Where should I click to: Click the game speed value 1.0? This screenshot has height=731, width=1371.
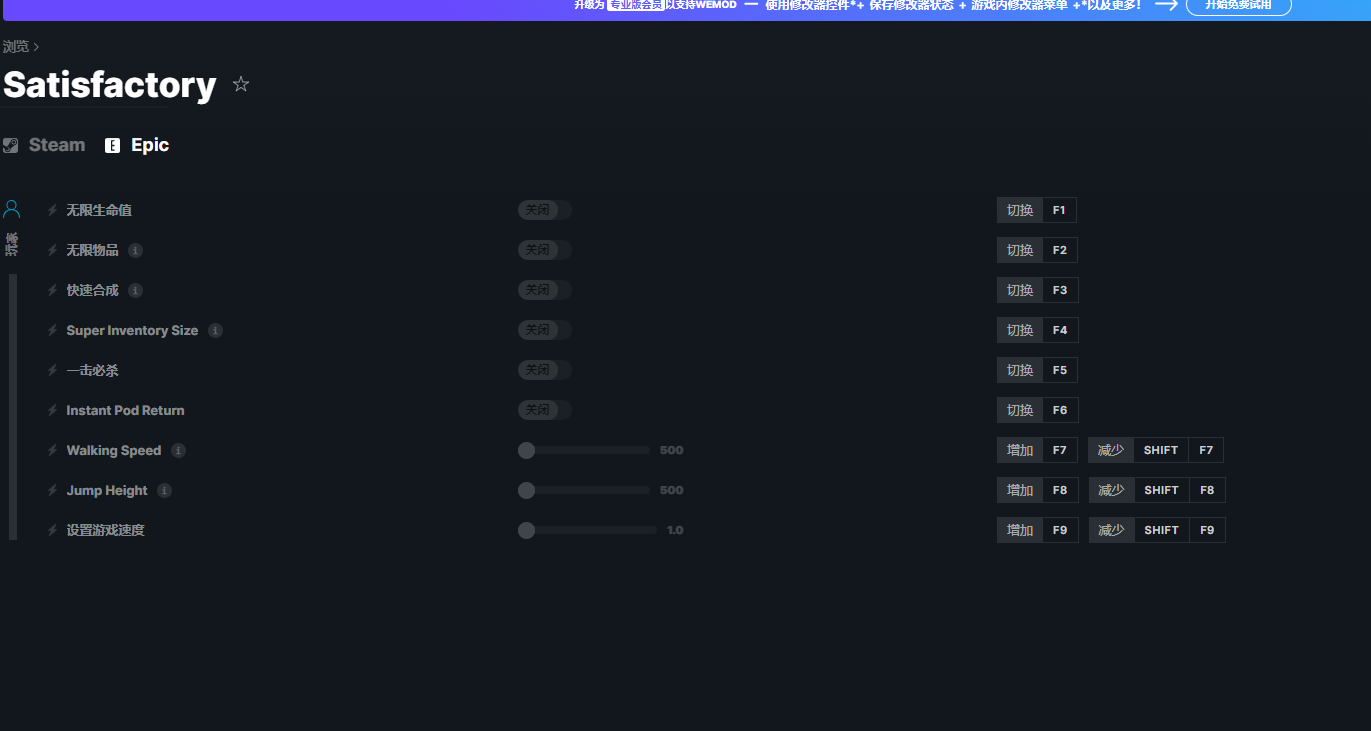pos(675,530)
